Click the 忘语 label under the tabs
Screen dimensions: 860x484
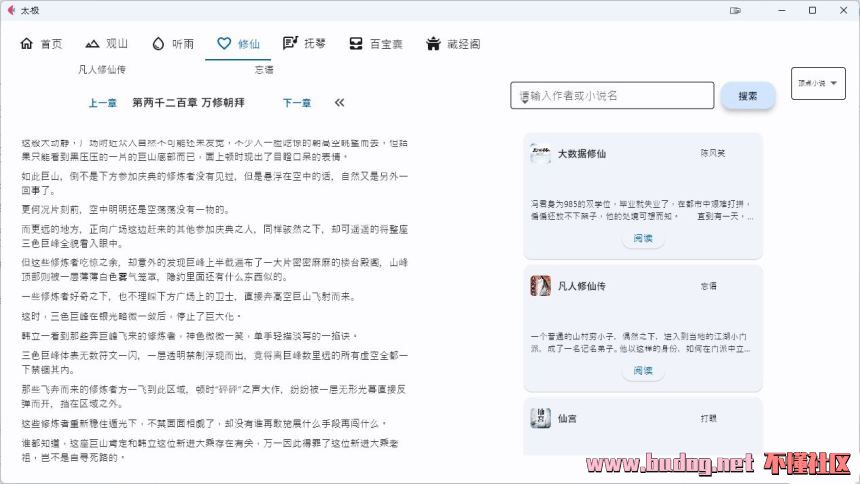tap(264, 70)
